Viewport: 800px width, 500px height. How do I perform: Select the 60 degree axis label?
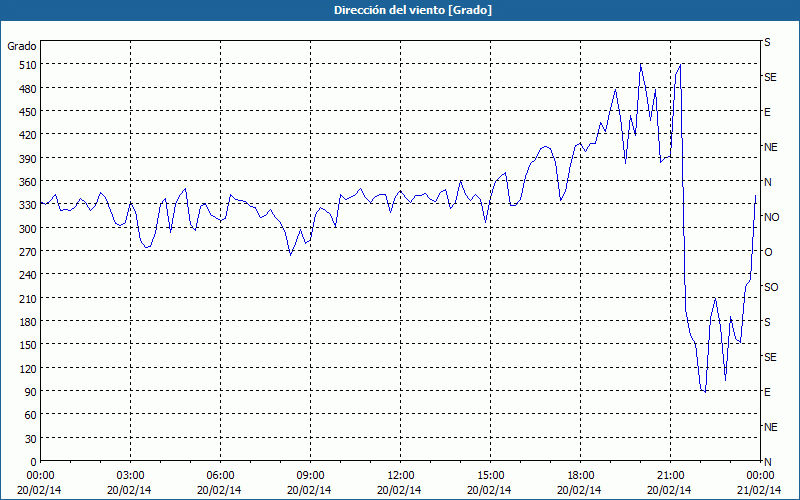(30, 415)
